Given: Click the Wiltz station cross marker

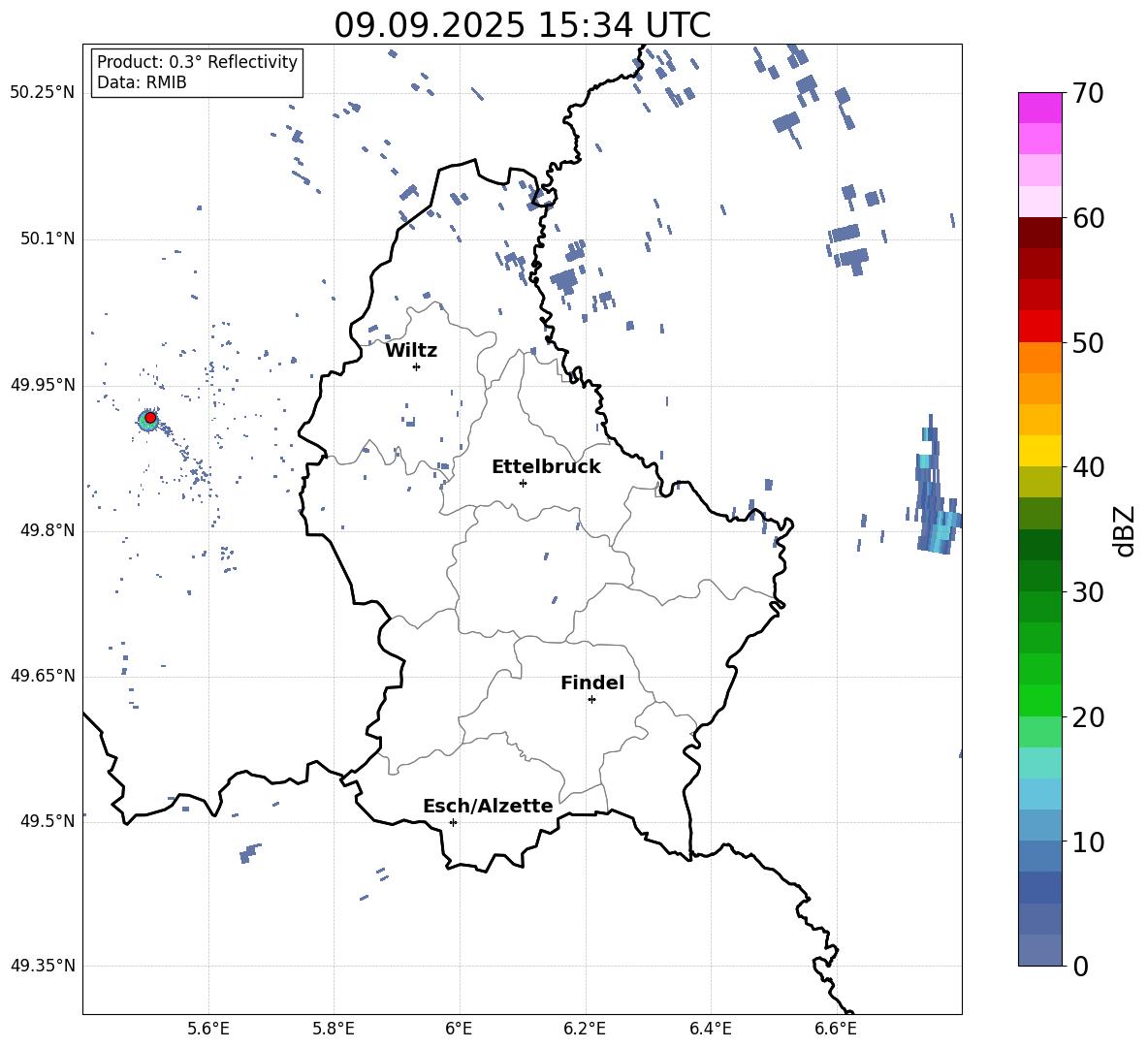Looking at the screenshot, I should coord(416,366).
